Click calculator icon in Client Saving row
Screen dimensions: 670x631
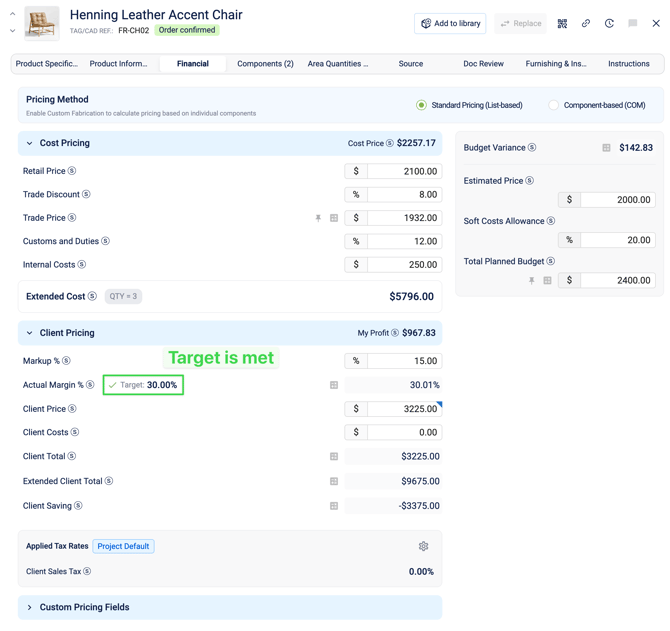point(334,506)
